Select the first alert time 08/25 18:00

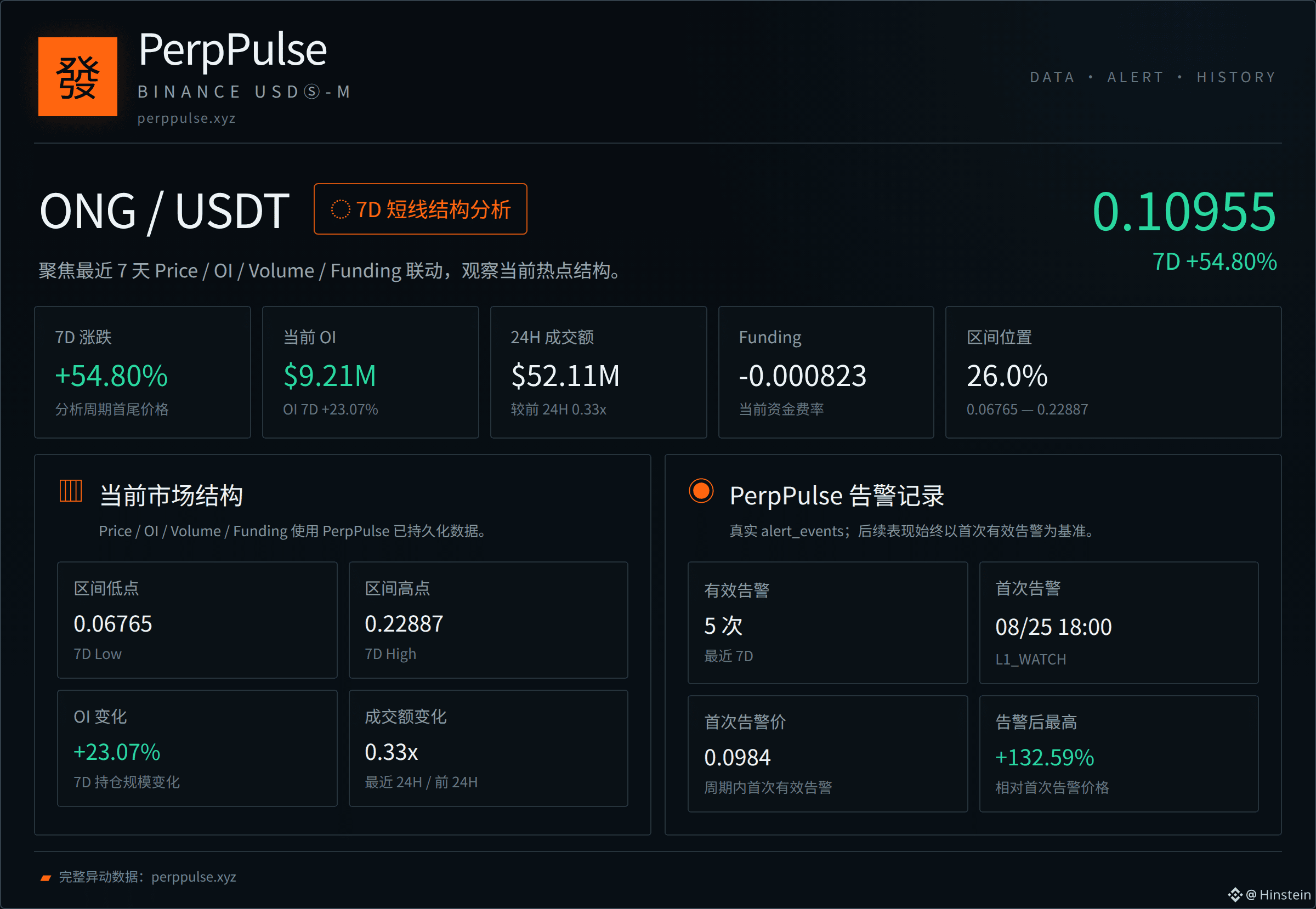[x=1053, y=627]
